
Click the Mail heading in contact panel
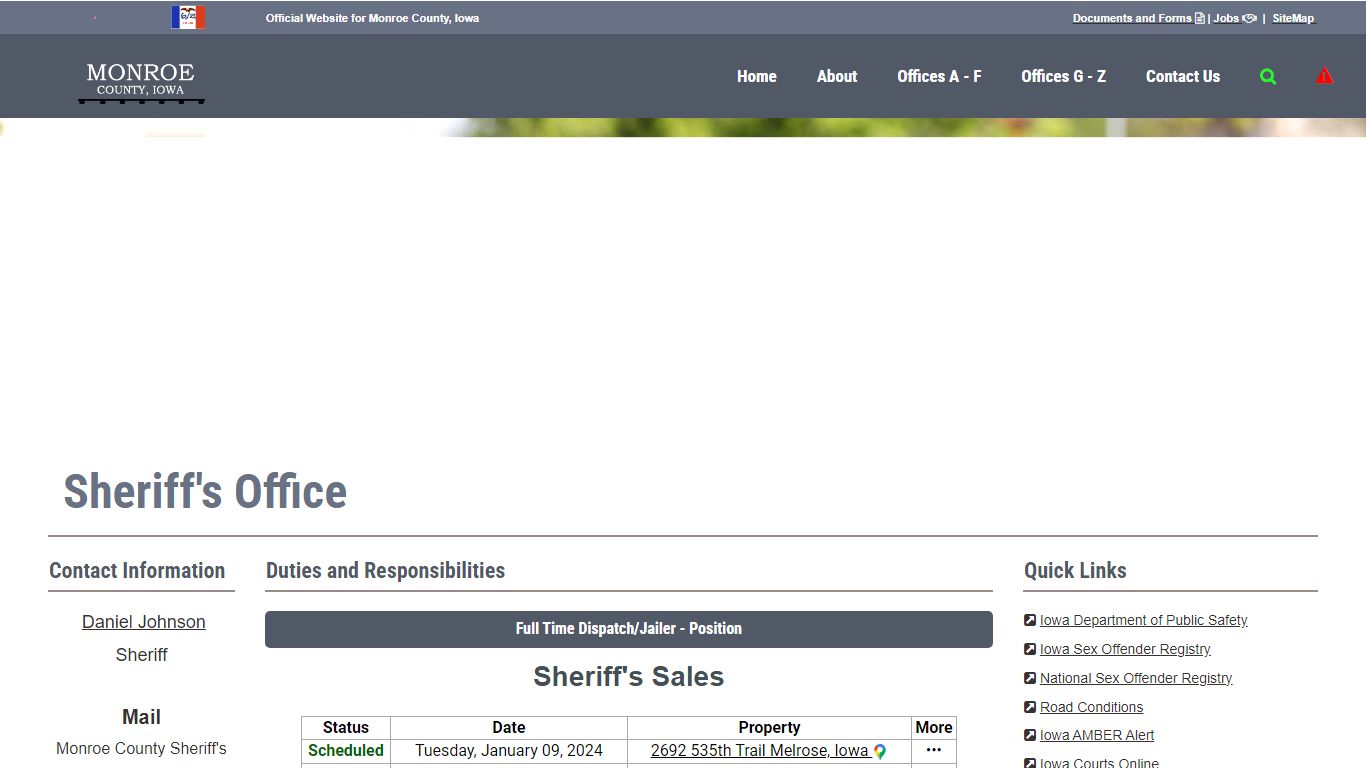[141, 717]
